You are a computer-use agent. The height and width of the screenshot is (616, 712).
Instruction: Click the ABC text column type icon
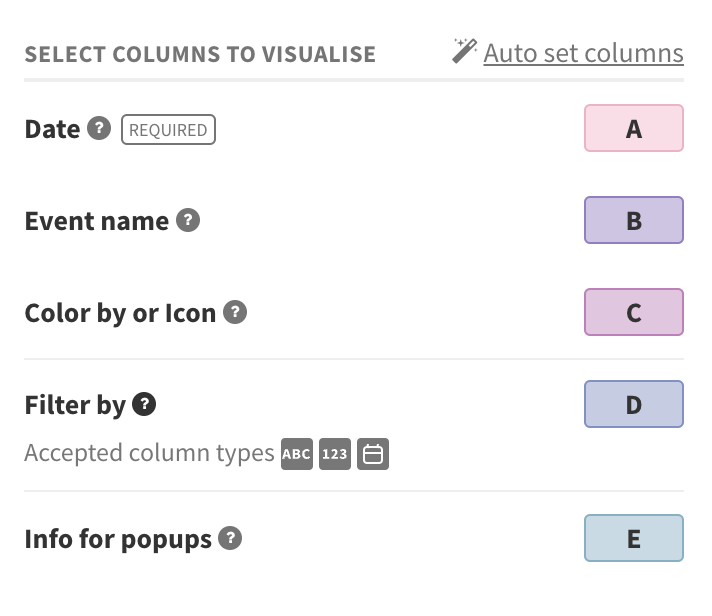[x=297, y=455]
